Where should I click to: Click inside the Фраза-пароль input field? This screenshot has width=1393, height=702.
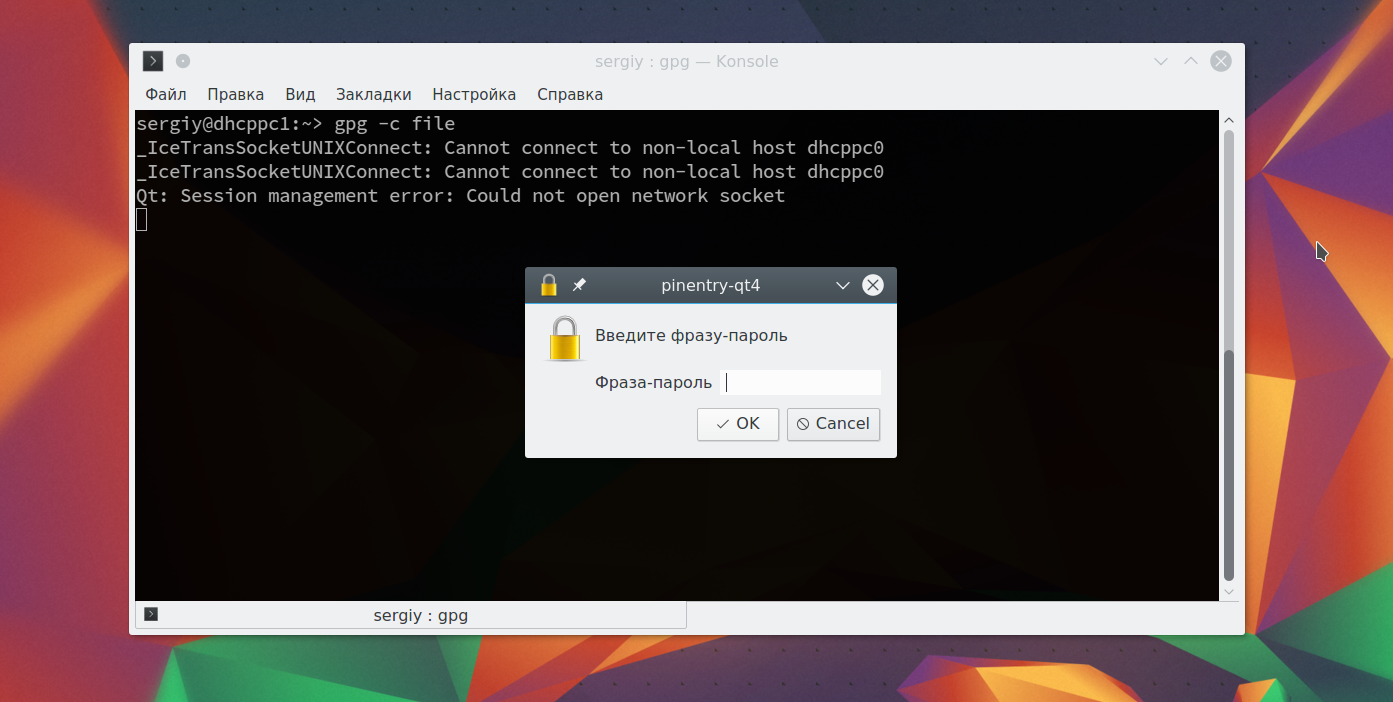point(800,382)
